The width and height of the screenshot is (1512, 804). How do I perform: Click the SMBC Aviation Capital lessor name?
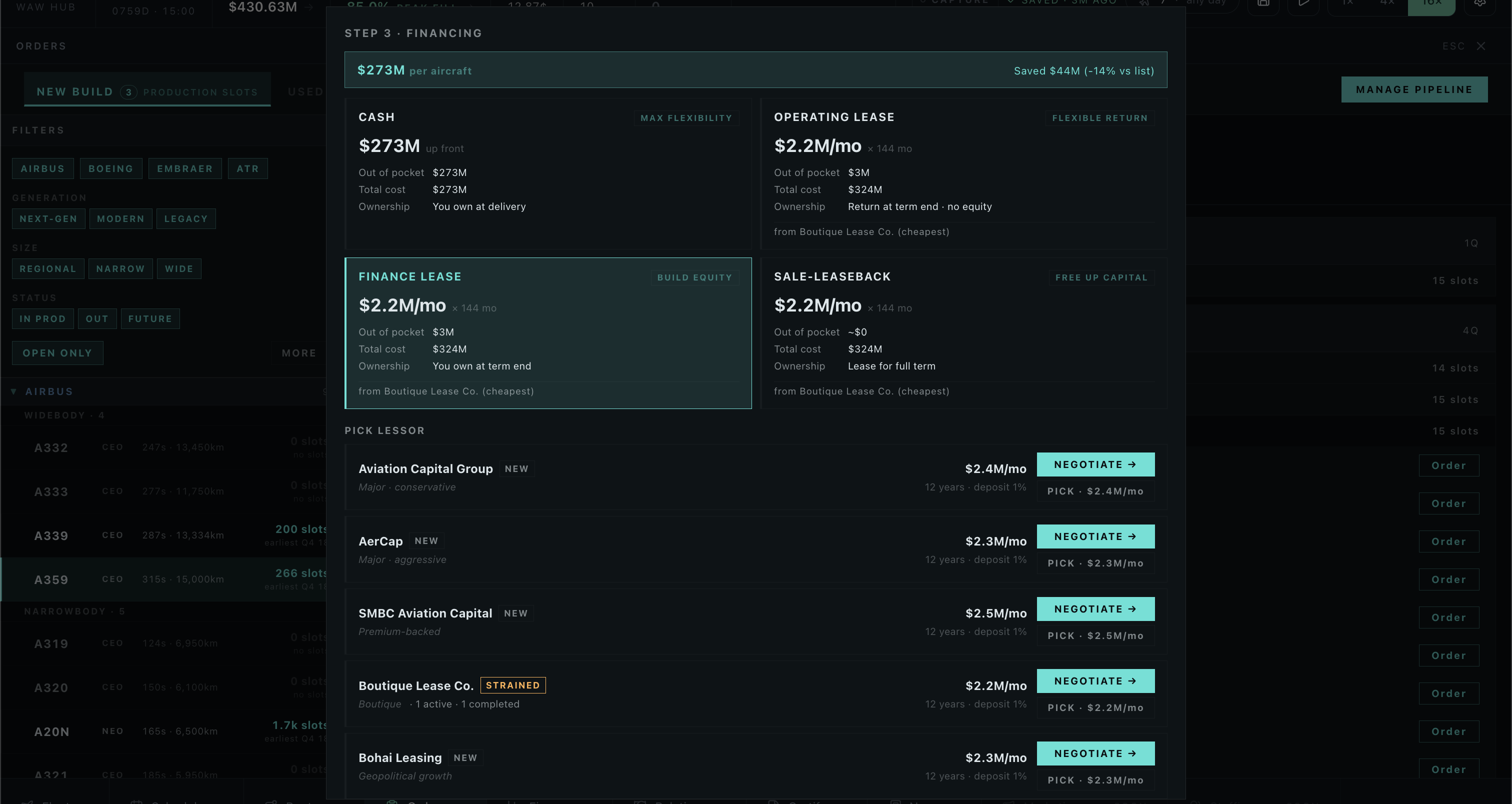coord(425,613)
